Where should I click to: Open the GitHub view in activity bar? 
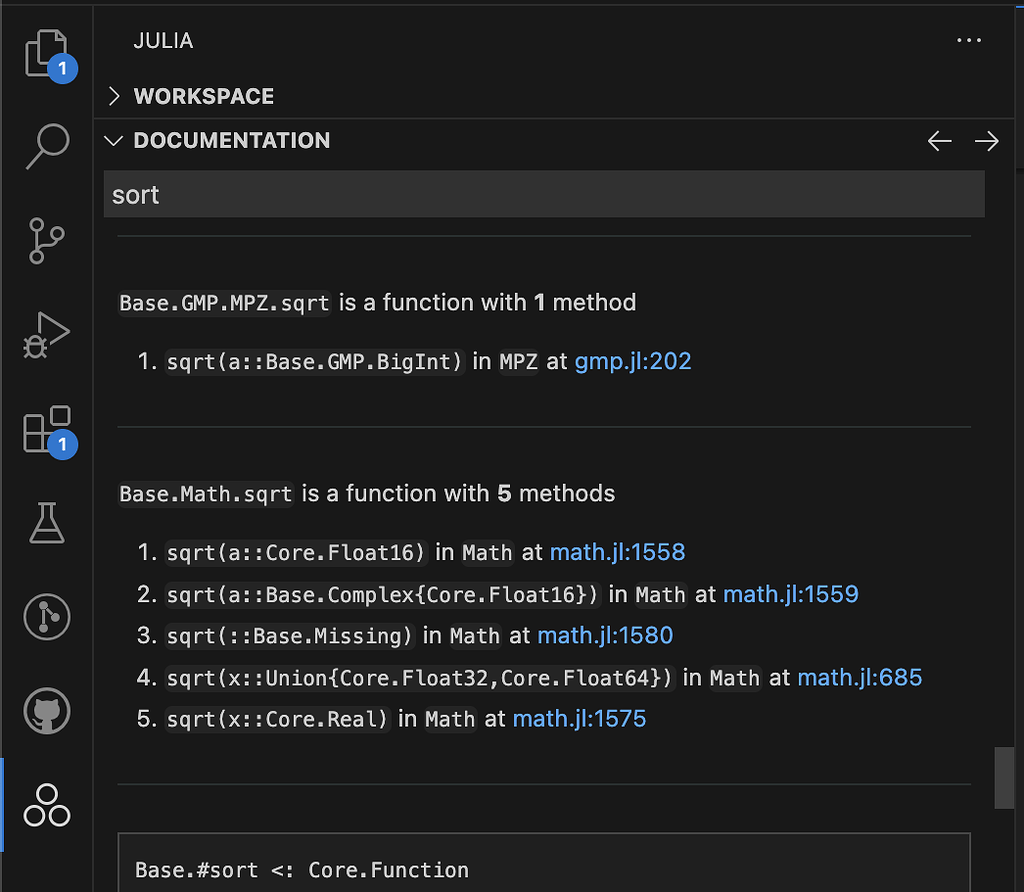pyautogui.click(x=45, y=711)
